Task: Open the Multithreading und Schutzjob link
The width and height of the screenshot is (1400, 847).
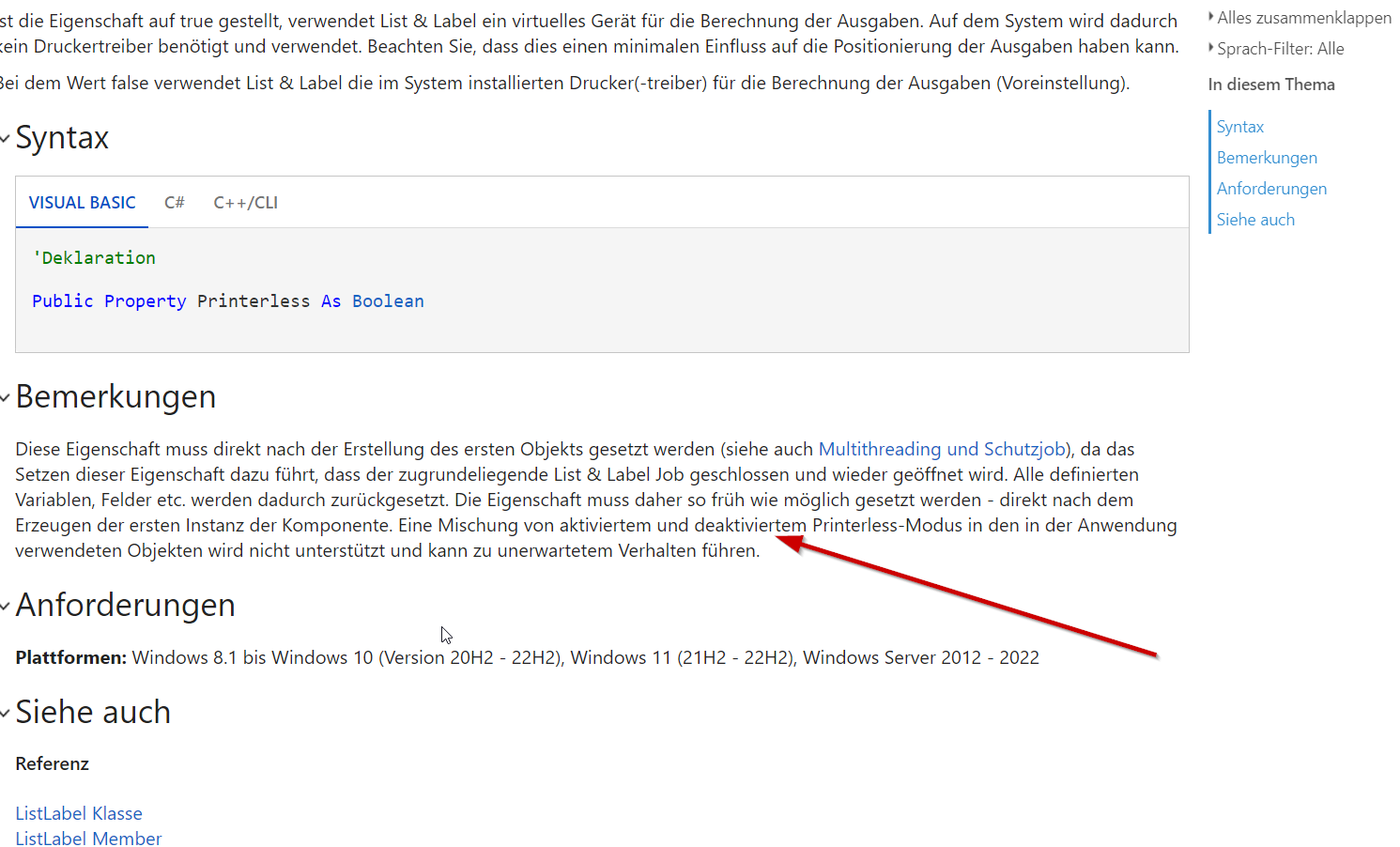Action: (942, 449)
